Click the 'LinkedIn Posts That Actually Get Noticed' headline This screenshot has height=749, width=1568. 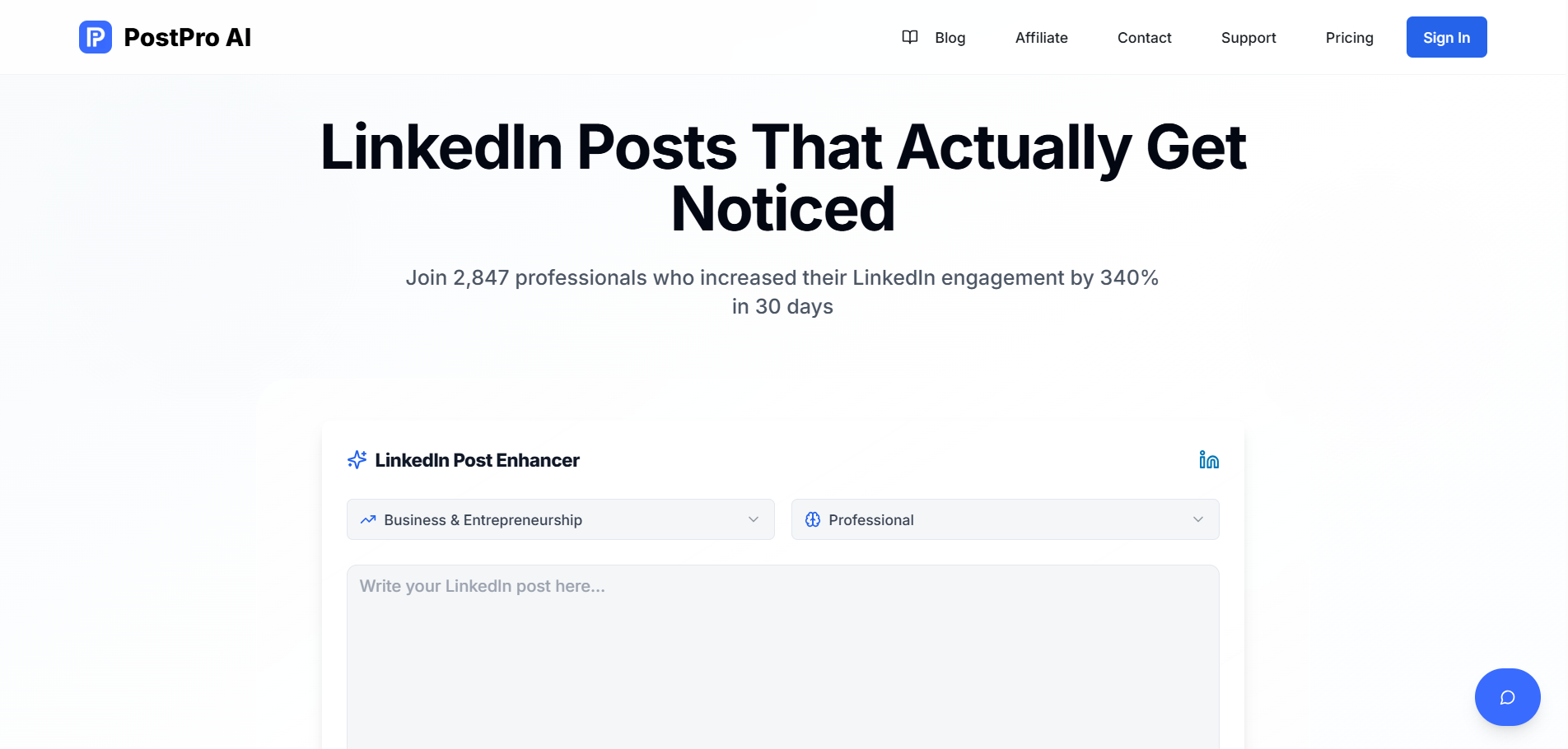[783, 178]
